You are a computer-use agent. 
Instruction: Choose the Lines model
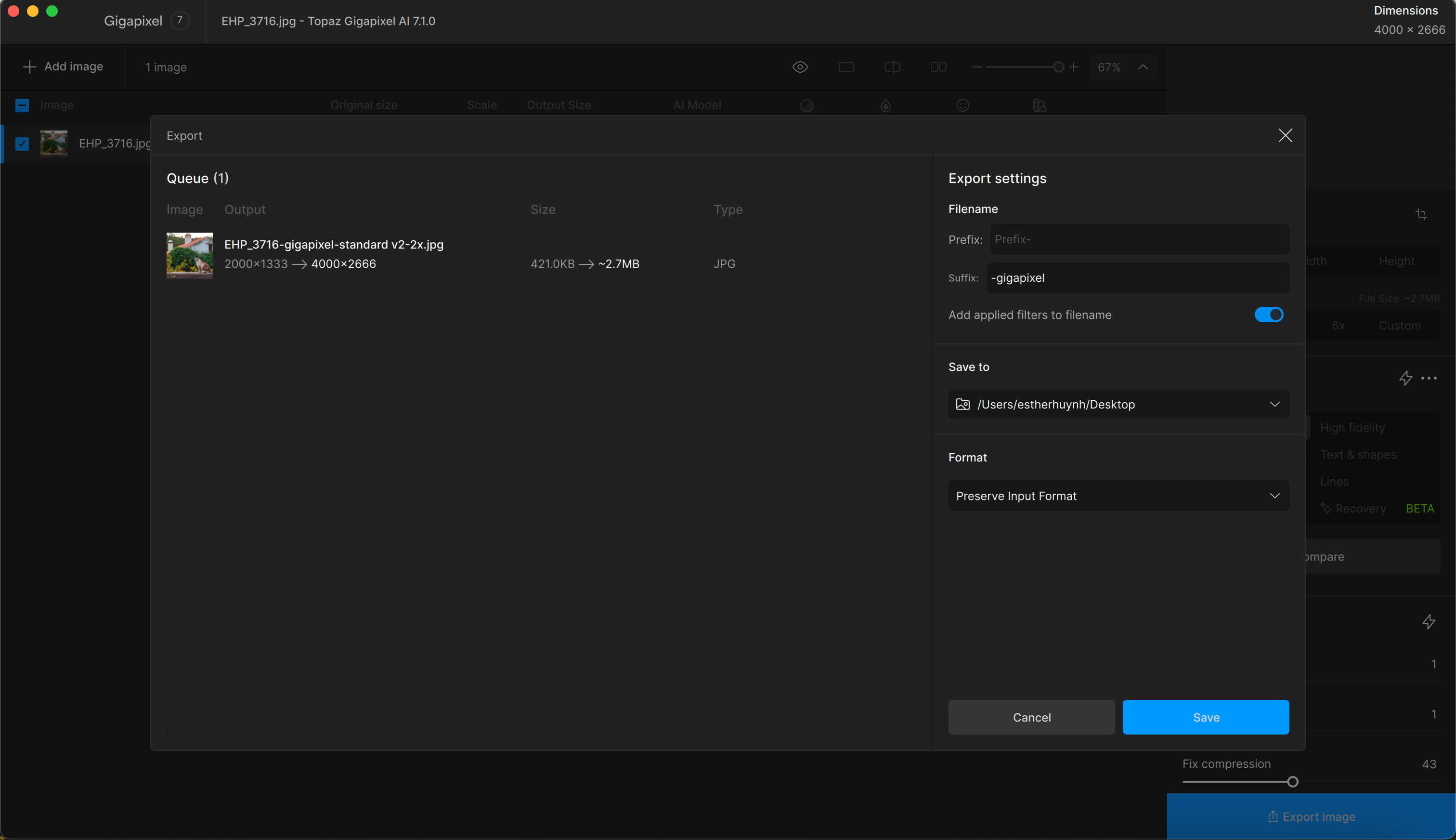[1334, 481]
